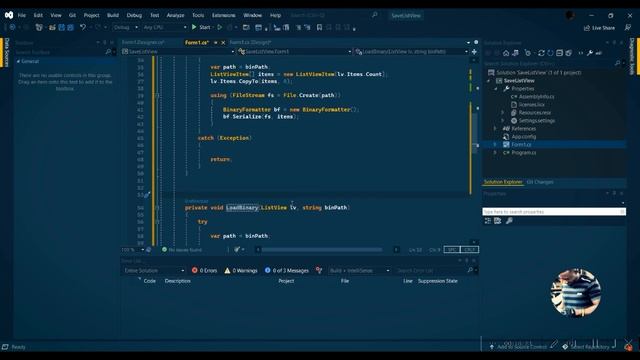Click the wrench Properties icon in Solution Explorer toolbar

point(590,53)
